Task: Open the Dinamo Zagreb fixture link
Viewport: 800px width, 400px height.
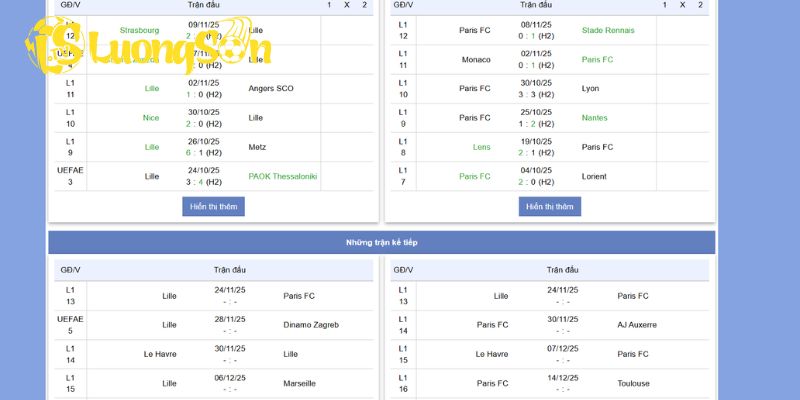Action: [311, 324]
